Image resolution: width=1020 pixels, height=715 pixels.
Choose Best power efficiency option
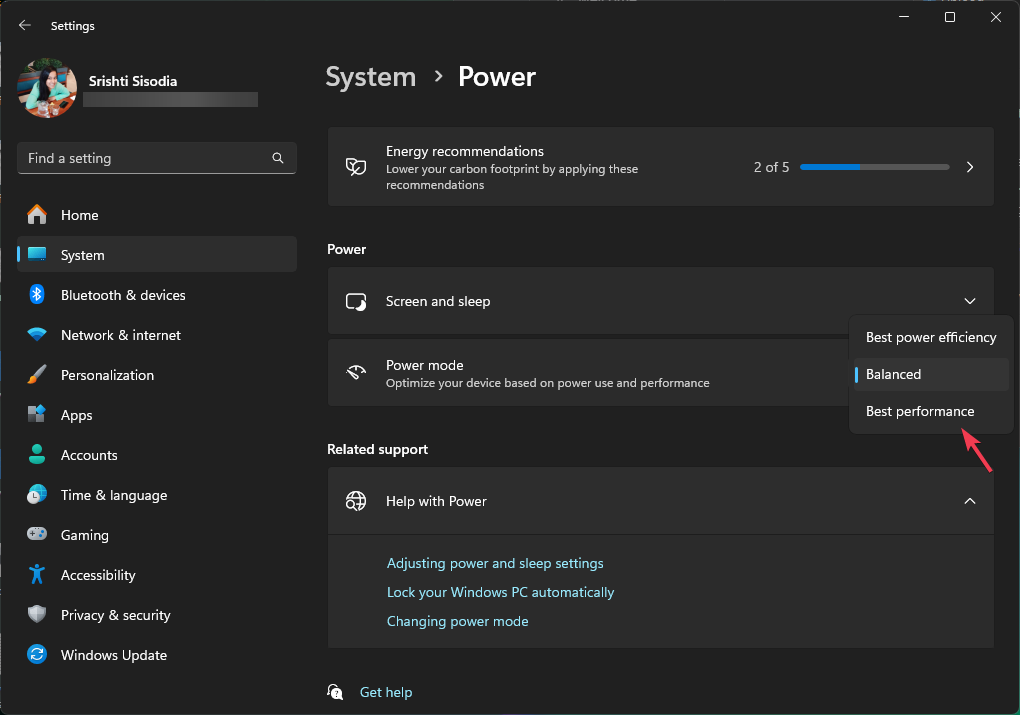(930, 337)
